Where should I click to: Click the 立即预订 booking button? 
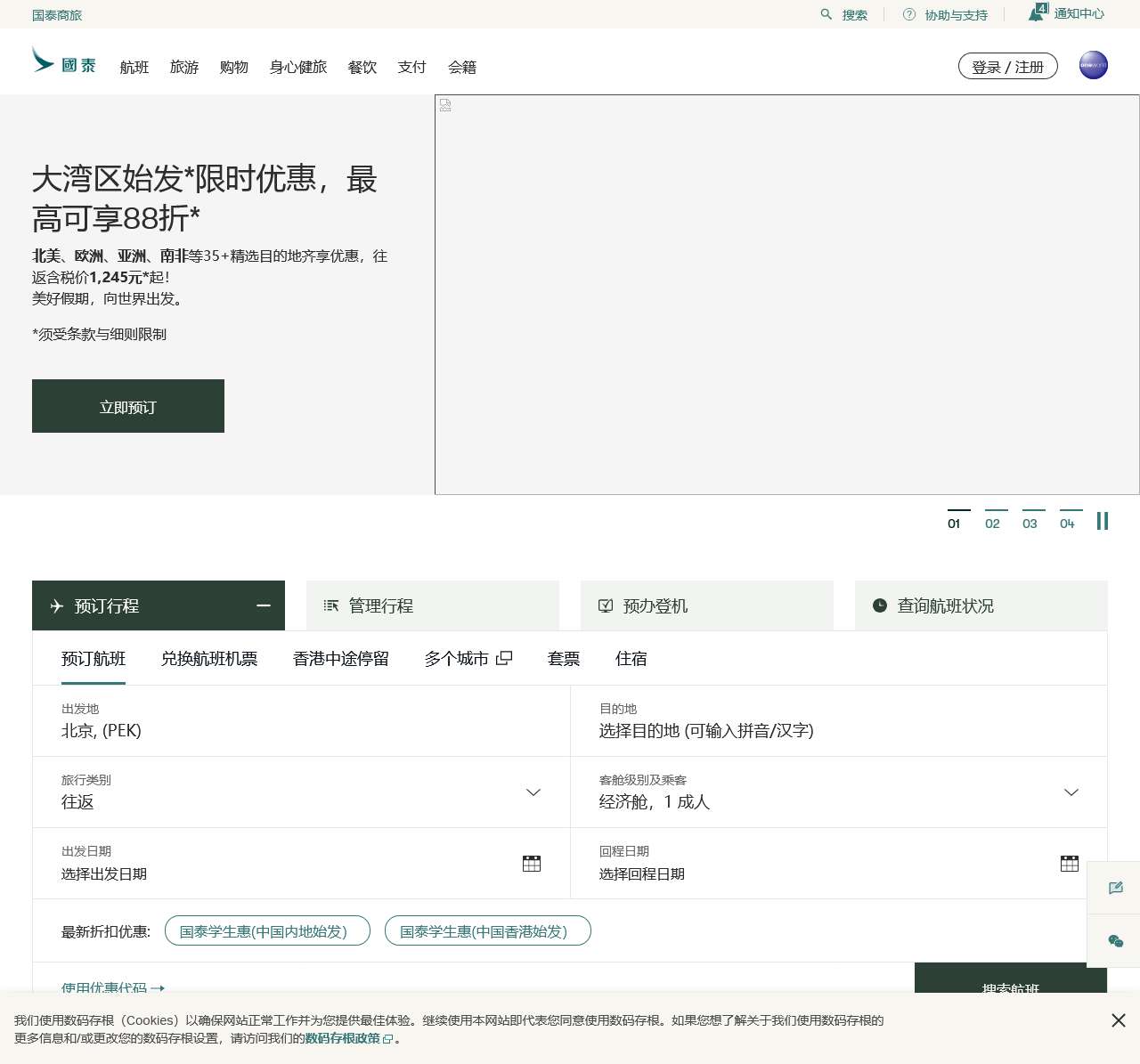pos(127,406)
